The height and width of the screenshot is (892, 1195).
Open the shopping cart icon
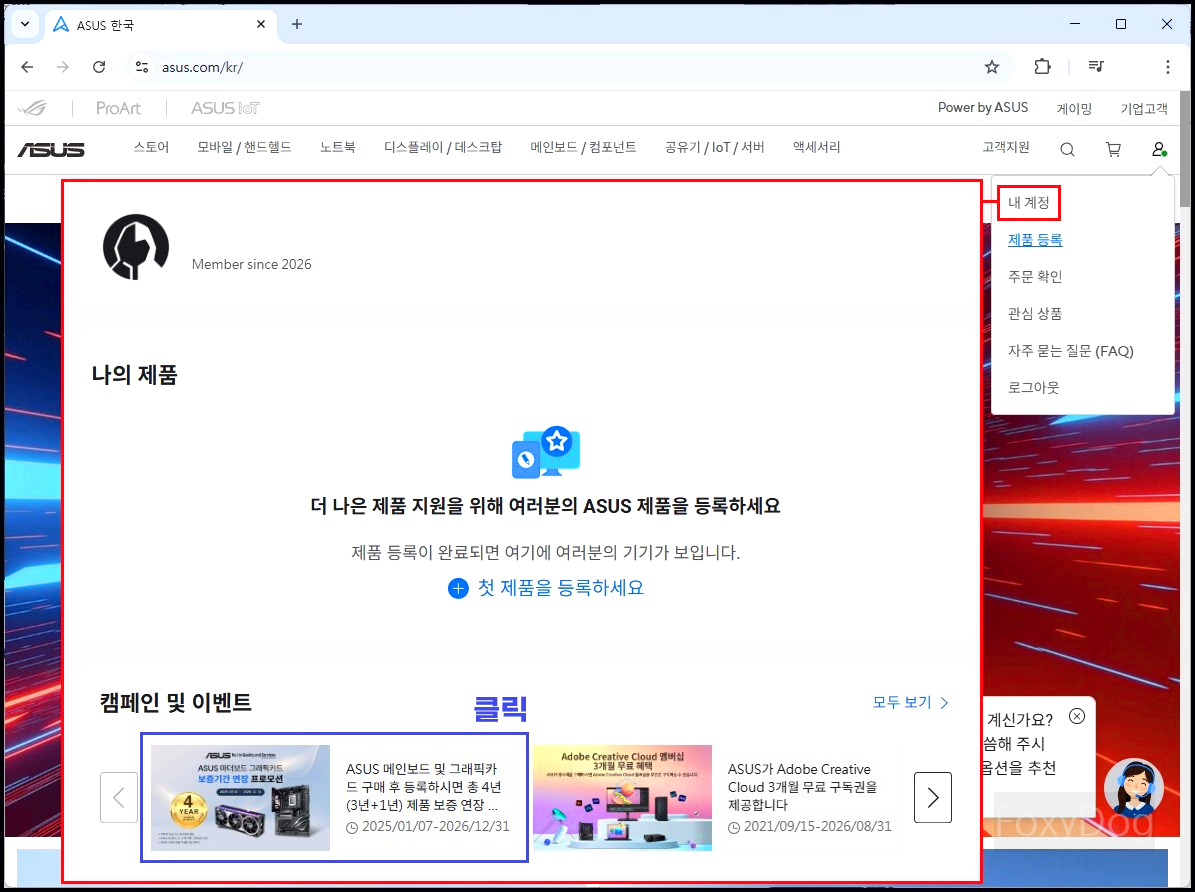1113,149
